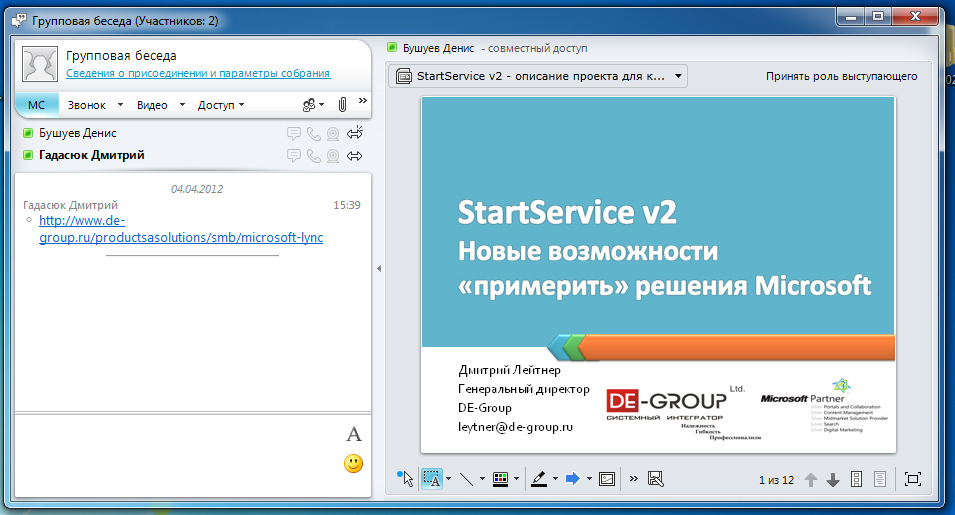The image size is (955, 515).
Task: Expand the Звонок dropdown arrow
Action: (121, 105)
